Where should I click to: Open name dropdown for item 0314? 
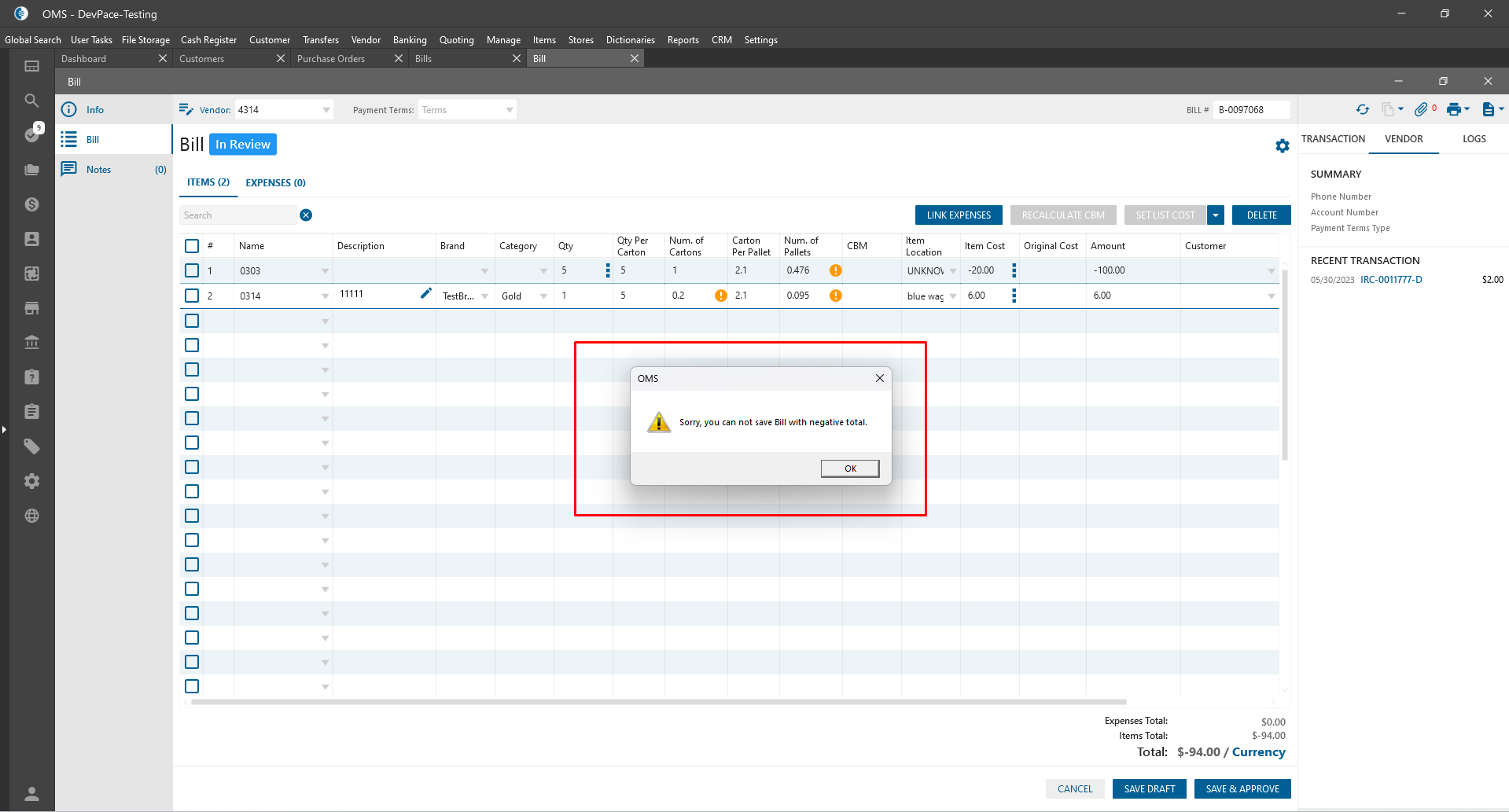(325, 296)
